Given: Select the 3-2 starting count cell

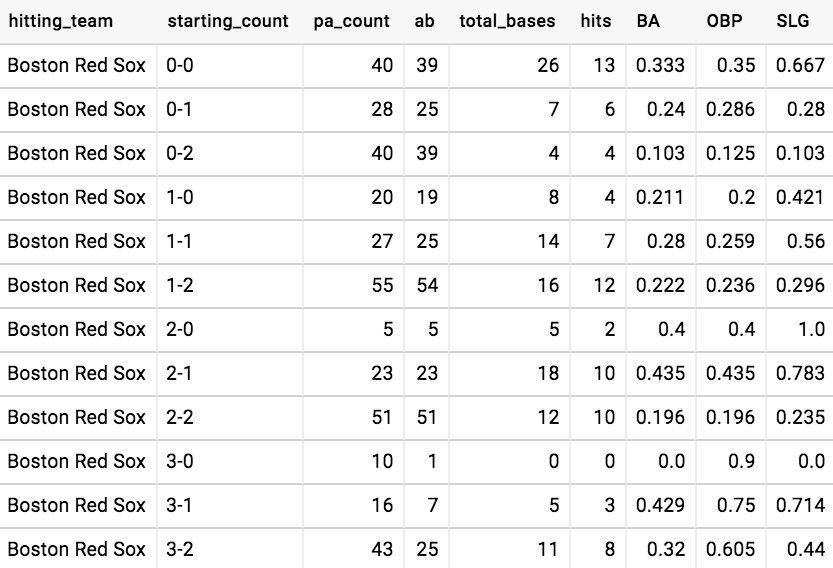Looking at the screenshot, I should pos(180,549).
